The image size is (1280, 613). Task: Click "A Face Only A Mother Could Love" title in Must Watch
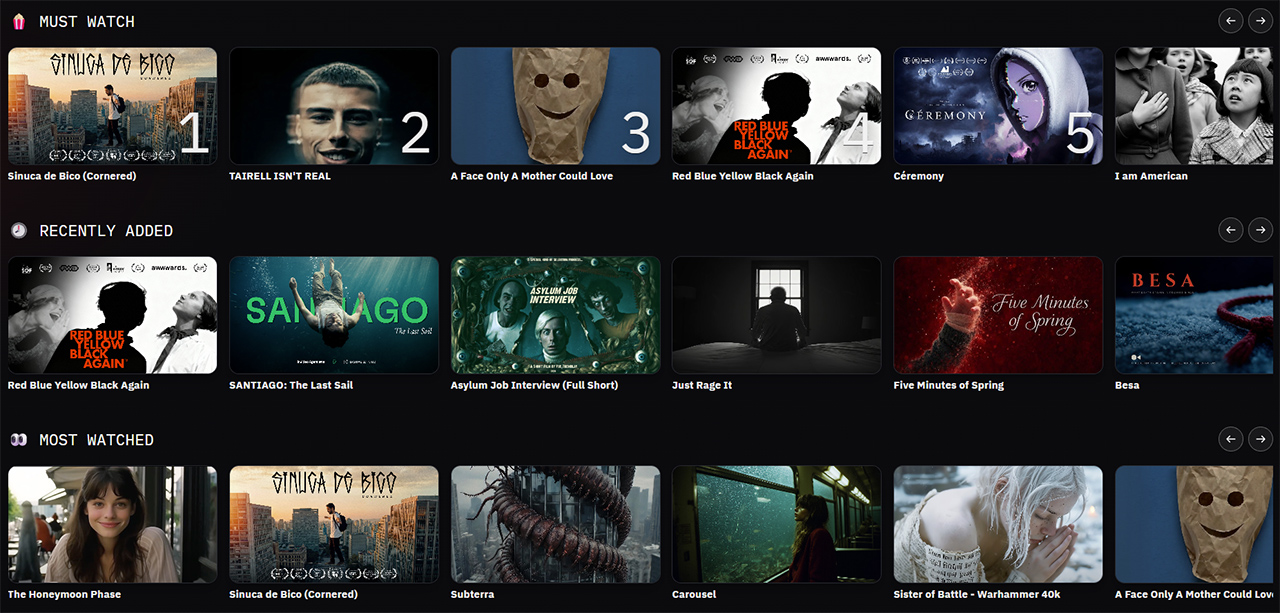click(532, 176)
